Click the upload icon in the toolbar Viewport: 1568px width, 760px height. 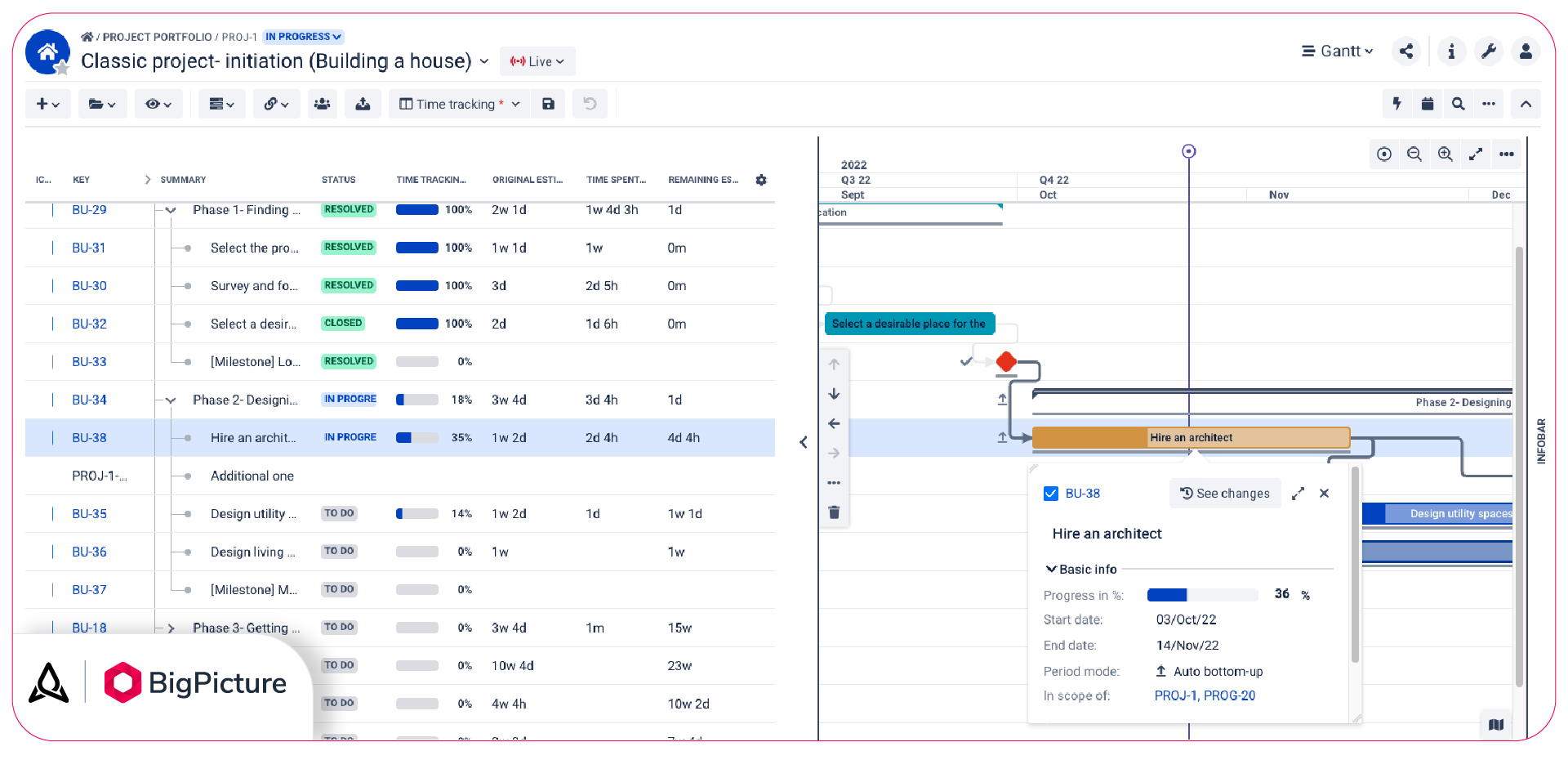coord(363,104)
